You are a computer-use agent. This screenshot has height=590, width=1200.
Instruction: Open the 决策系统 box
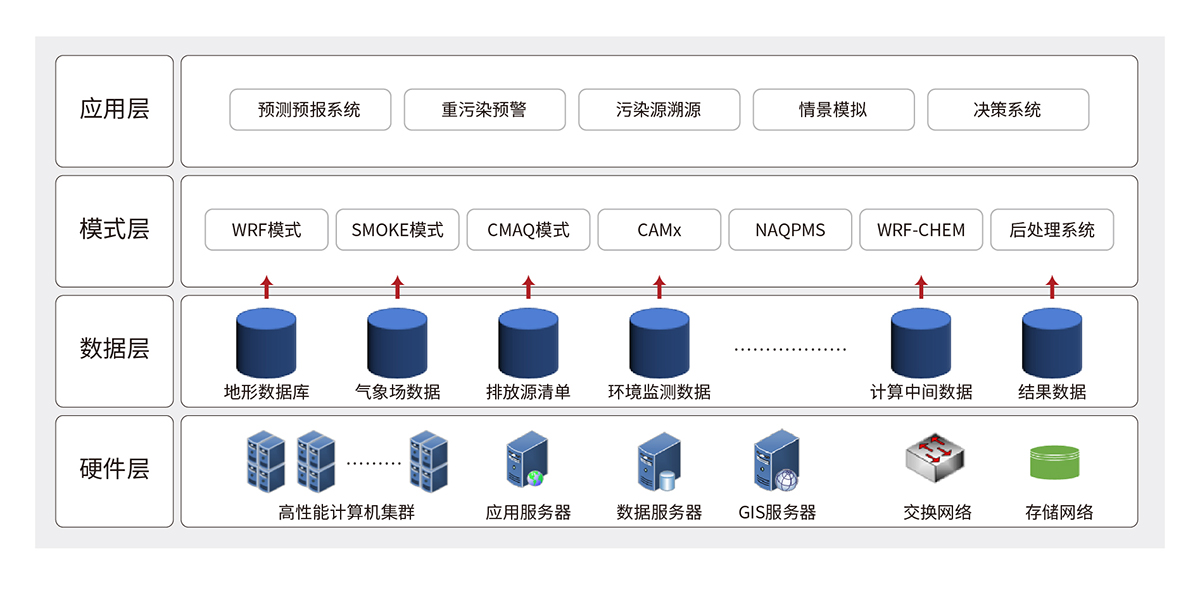(x=1007, y=110)
